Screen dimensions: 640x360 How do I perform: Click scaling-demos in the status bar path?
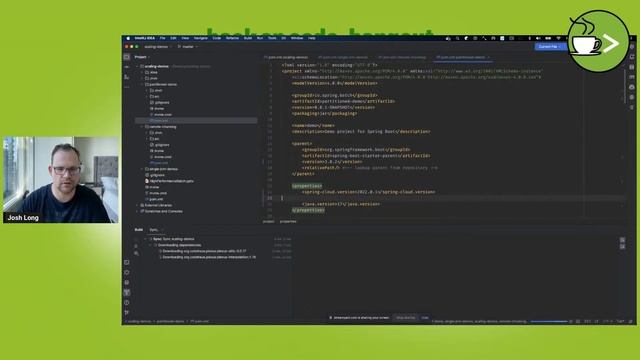click(x=139, y=322)
